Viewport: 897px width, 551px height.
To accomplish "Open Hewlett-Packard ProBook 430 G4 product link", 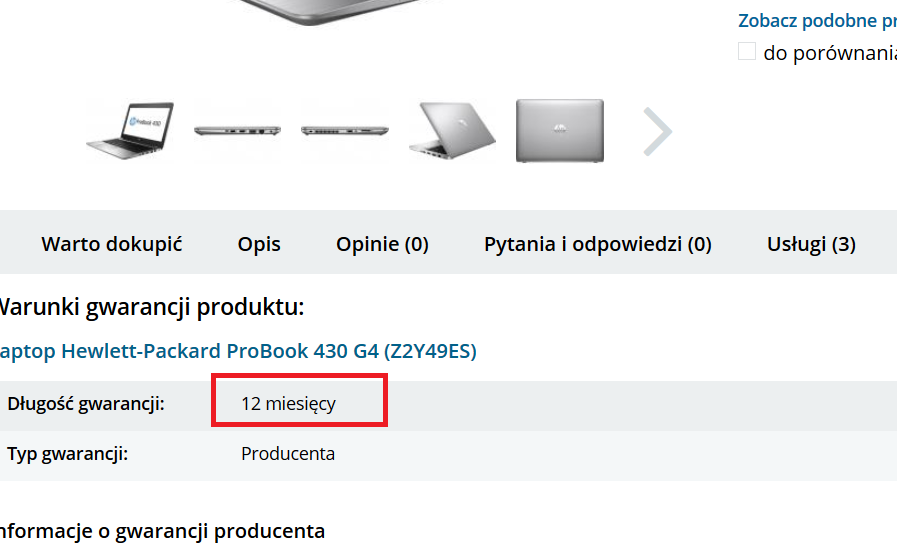I will point(238,351).
